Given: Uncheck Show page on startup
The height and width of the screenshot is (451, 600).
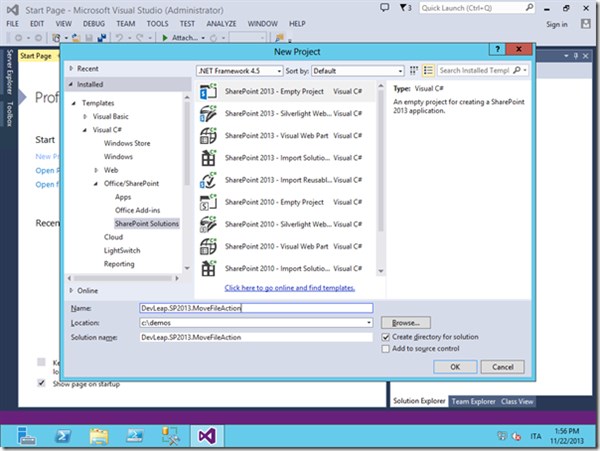Looking at the screenshot, I should click(x=41, y=383).
